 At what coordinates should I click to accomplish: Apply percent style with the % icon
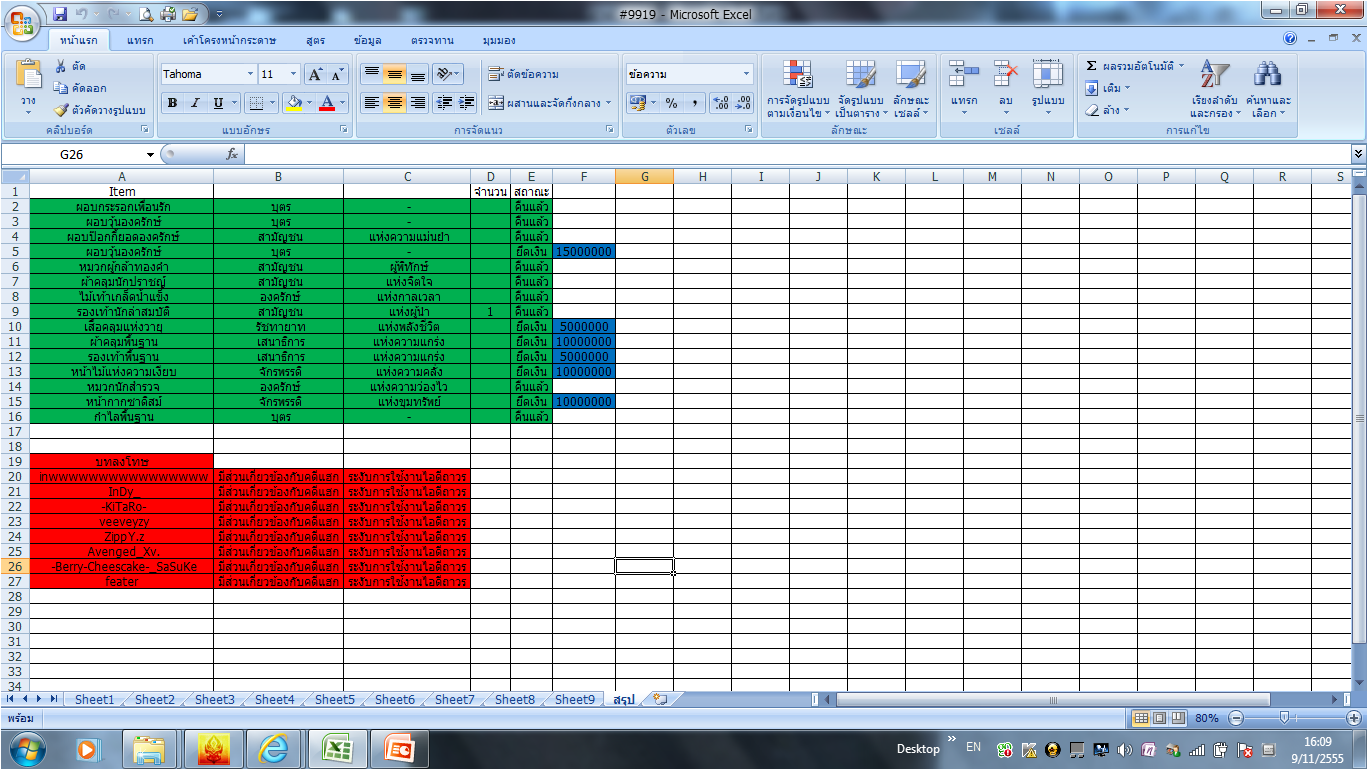click(x=671, y=103)
